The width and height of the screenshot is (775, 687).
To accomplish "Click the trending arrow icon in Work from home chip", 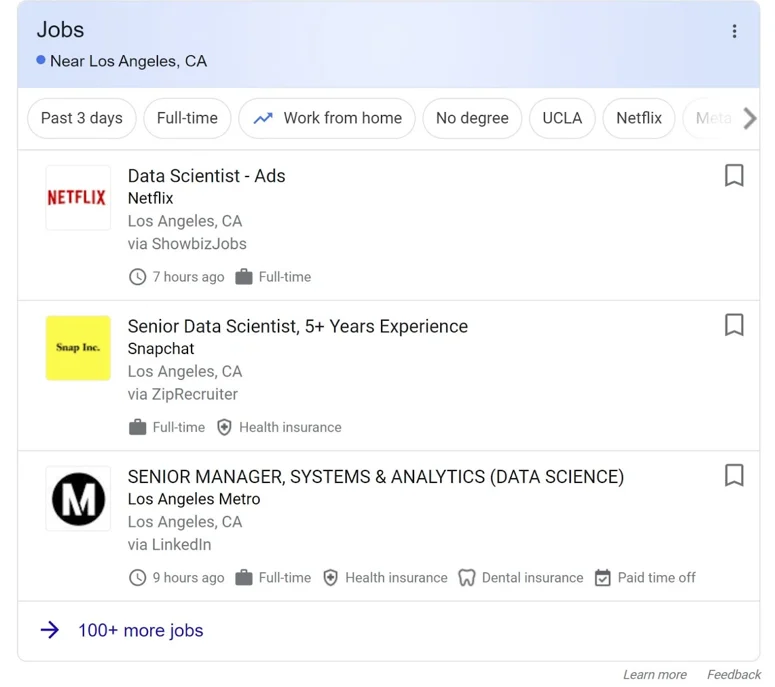I will (x=263, y=118).
